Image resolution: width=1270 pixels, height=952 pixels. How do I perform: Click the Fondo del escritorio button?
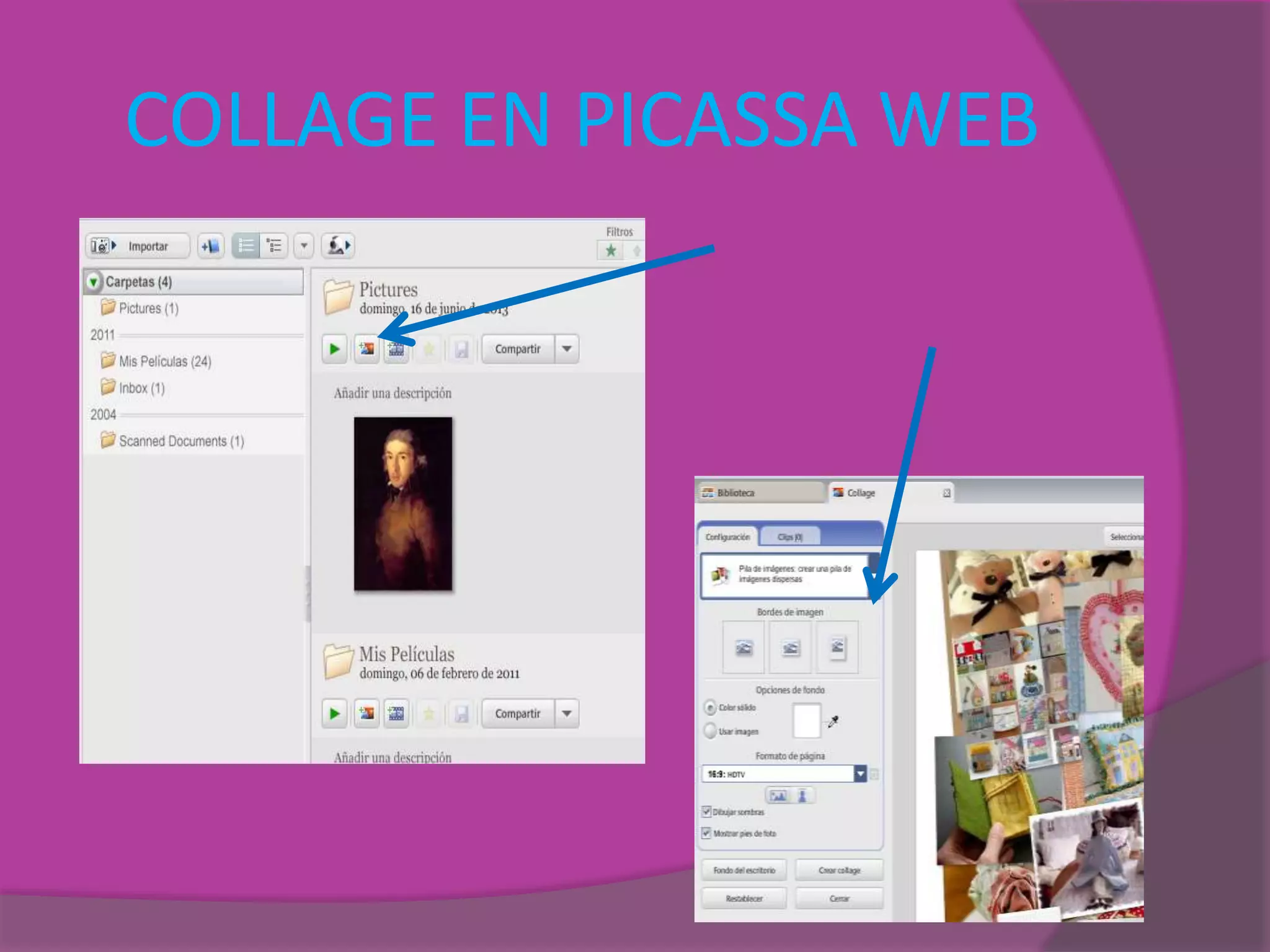coord(744,870)
